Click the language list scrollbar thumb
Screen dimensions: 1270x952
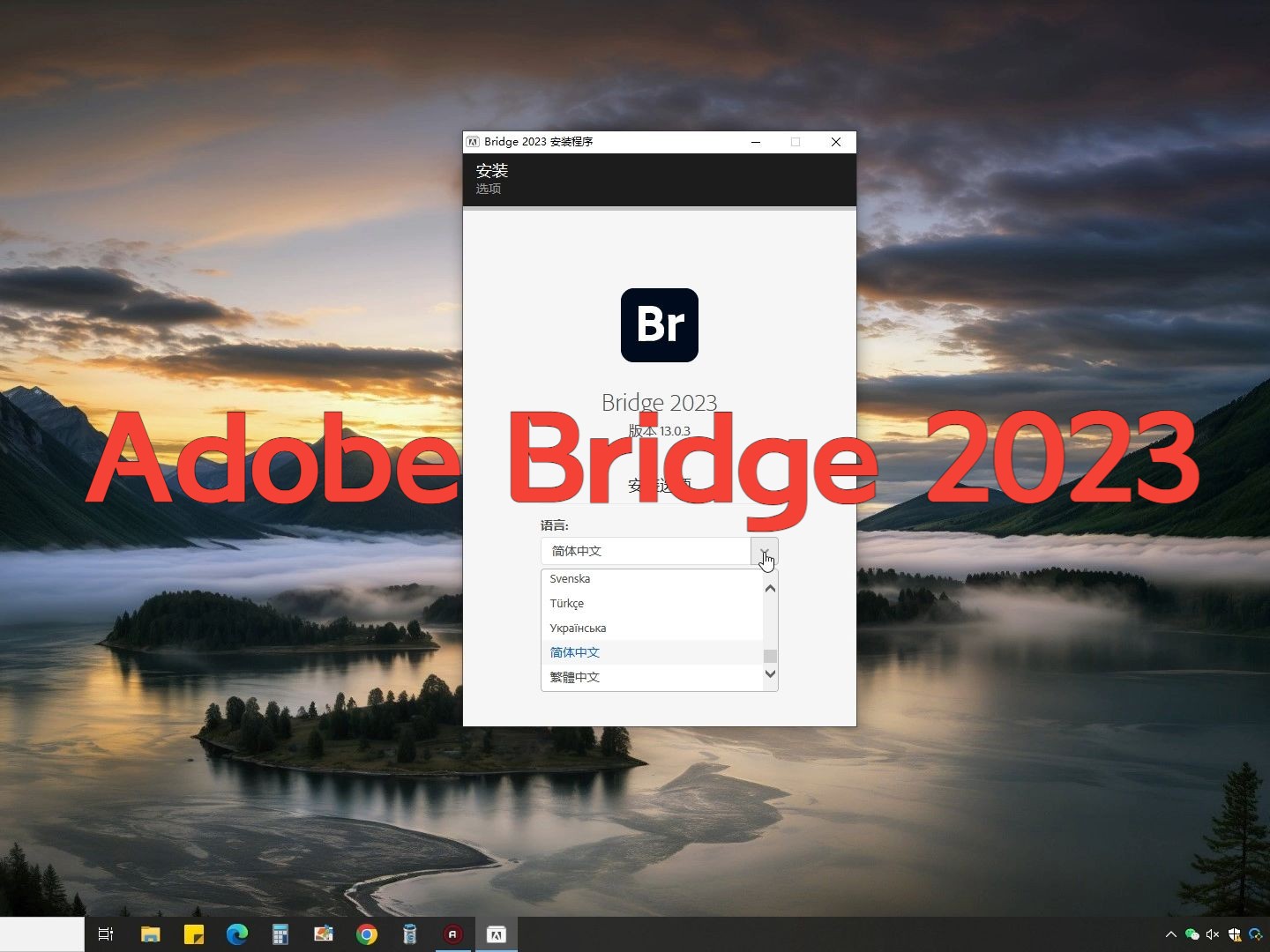tap(770, 656)
